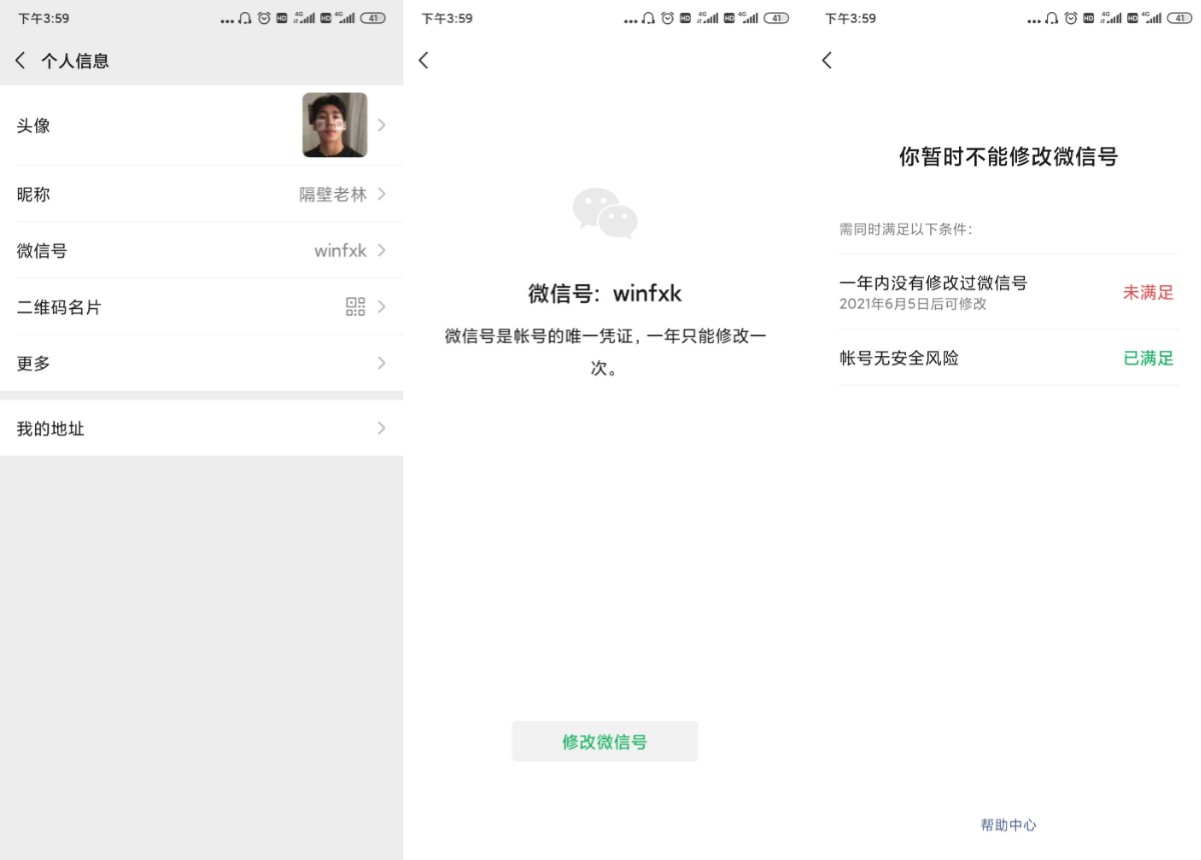
Task: Select the 头像 label
Action: [33, 126]
